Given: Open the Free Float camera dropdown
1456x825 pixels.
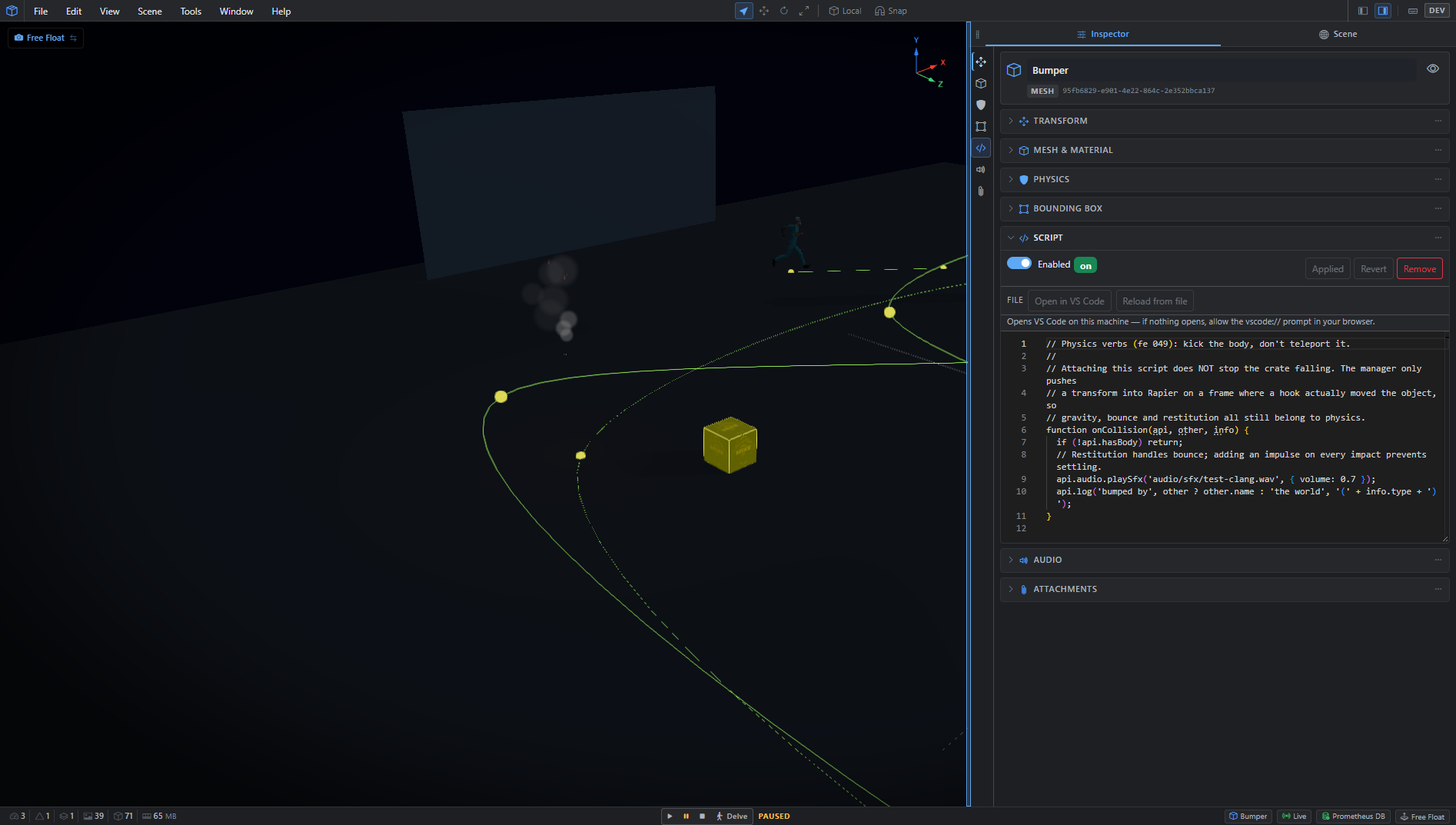Looking at the screenshot, I should point(46,38).
